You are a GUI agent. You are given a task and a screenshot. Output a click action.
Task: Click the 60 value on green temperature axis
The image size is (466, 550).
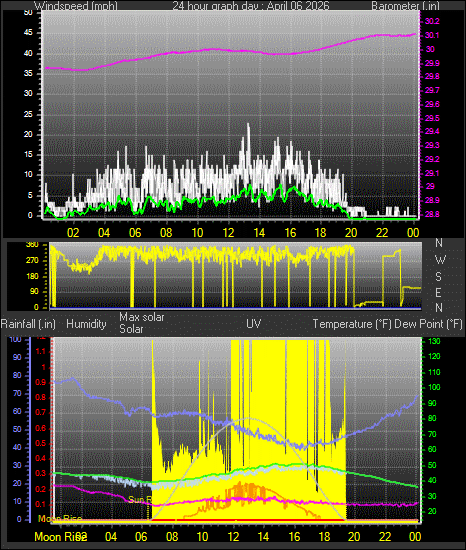(x=432, y=450)
